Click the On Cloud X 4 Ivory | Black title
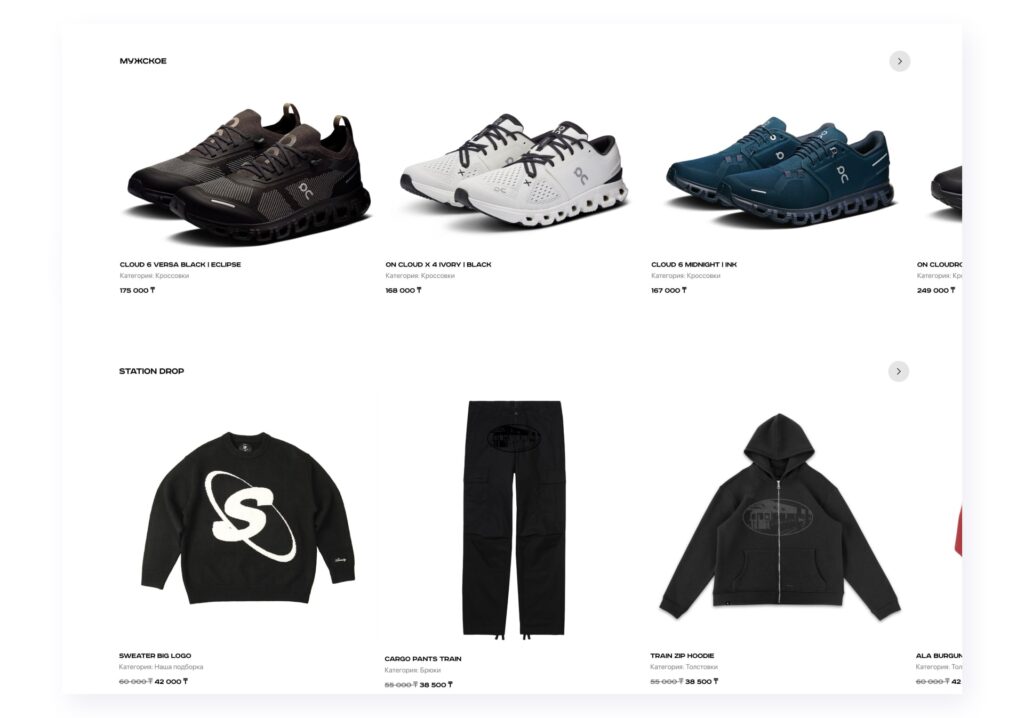Viewport: 1024px width, 718px height. [x=438, y=265]
